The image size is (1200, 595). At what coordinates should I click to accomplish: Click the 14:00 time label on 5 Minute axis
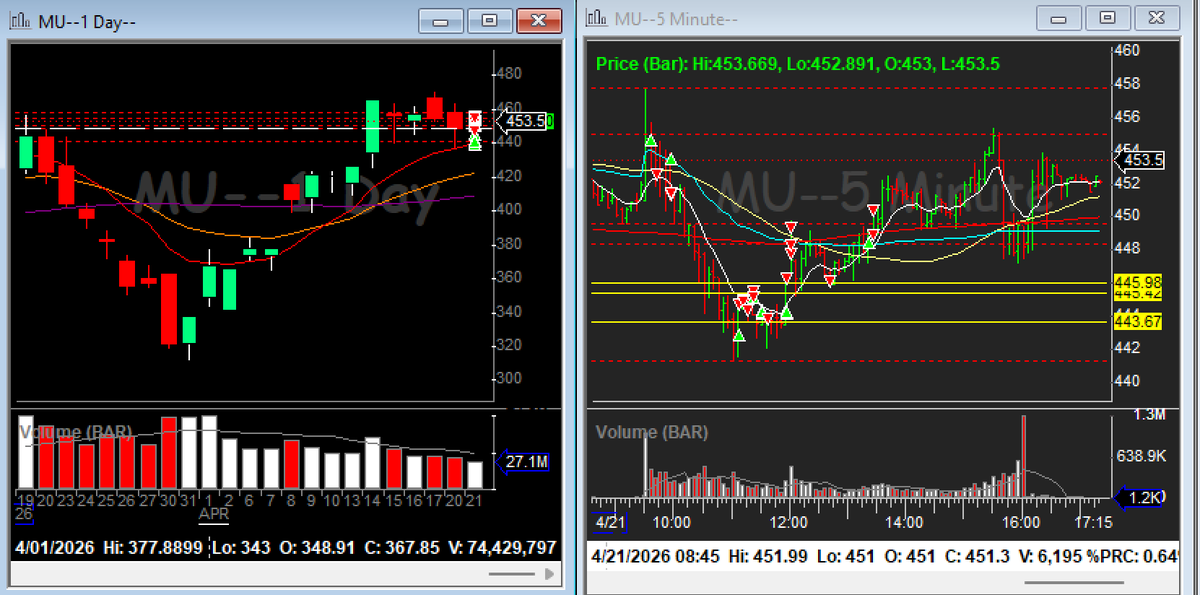(x=904, y=522)
